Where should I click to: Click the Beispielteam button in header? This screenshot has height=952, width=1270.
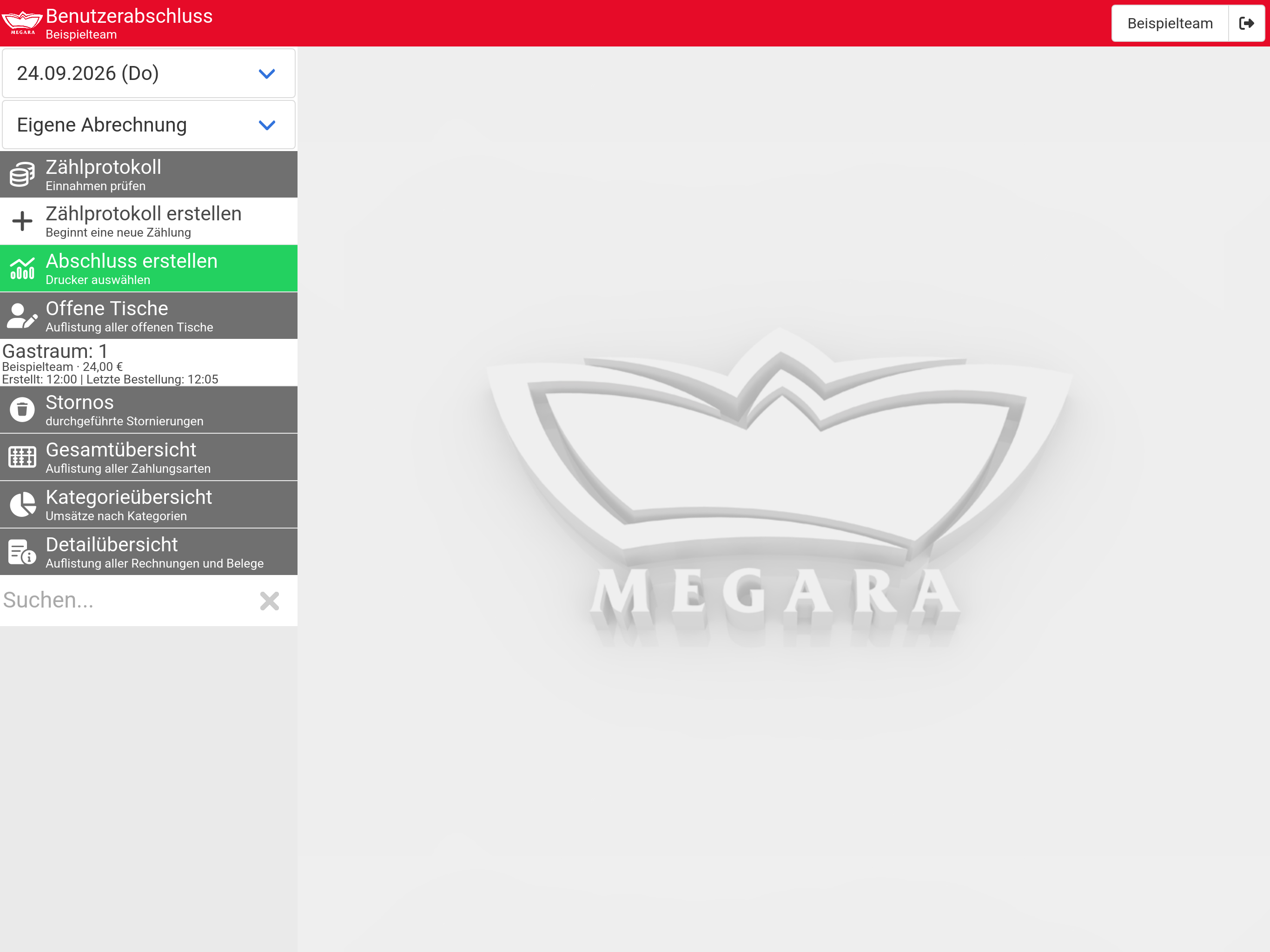tap(1170, 24)
